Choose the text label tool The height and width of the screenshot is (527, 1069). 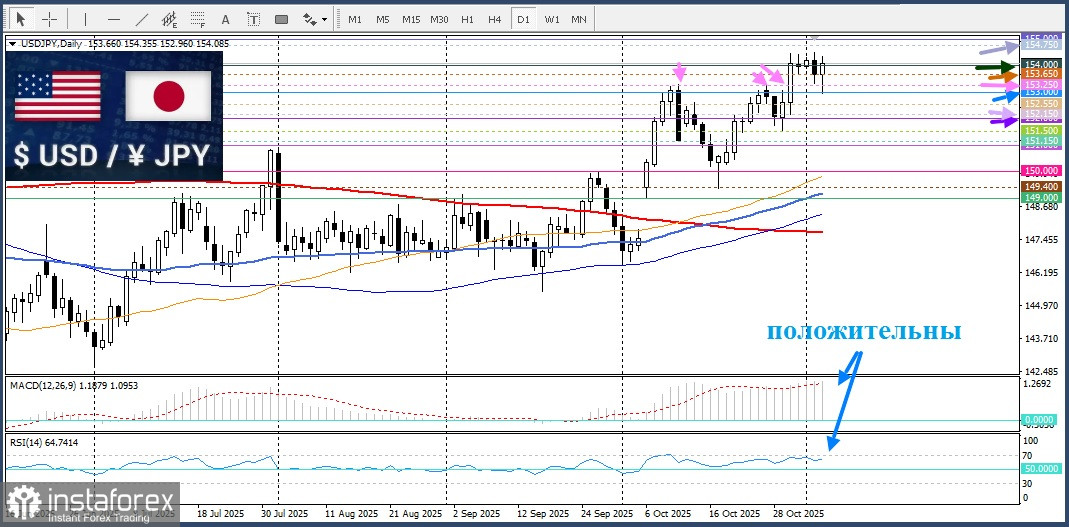point(253,19)
